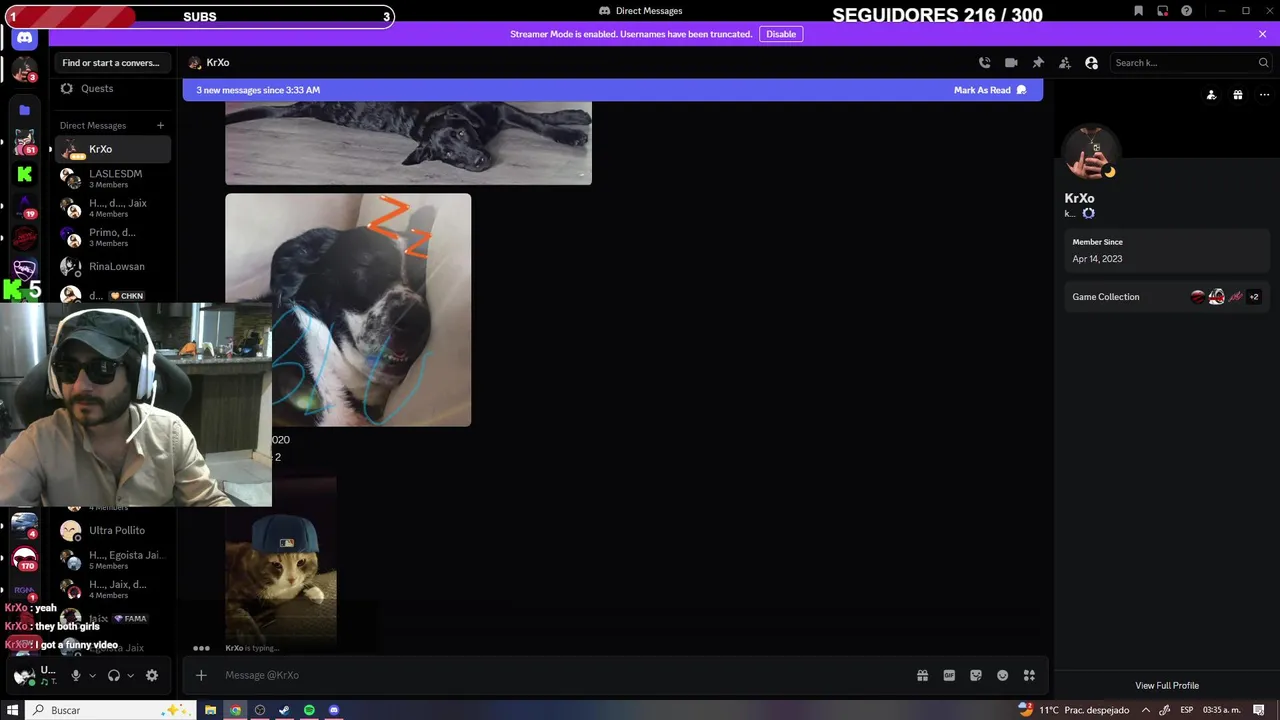The width and height of the screenshot is (1280, 720).
Task: Toggle headphone deafen
Action: tap(114, 676)
